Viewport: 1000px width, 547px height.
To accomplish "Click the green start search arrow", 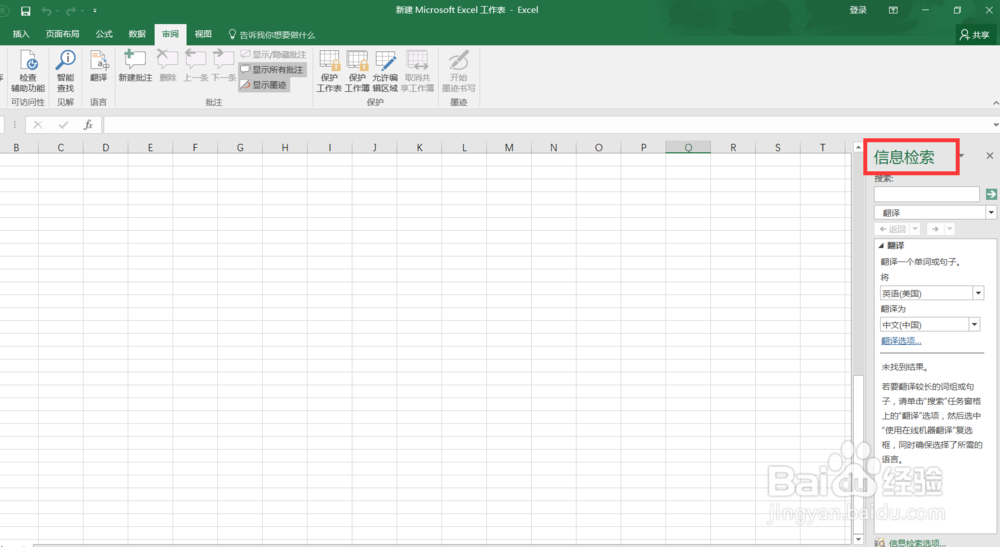I will click(x=991, y=194).
